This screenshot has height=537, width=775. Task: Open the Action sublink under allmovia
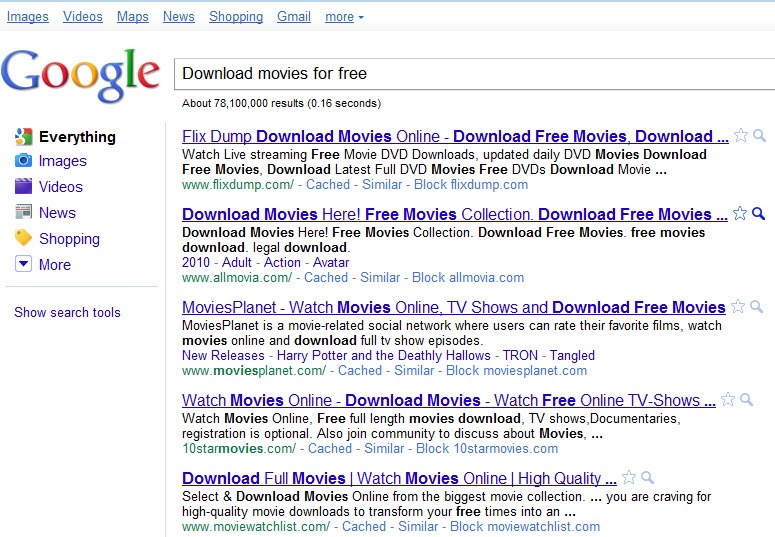coord(282,263)
